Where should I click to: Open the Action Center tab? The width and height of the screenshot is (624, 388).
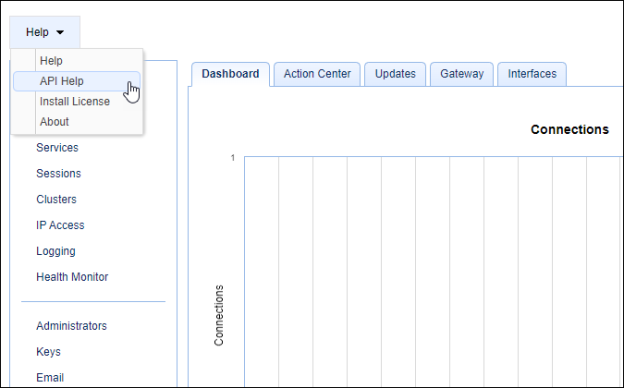(x=317, y=74)
